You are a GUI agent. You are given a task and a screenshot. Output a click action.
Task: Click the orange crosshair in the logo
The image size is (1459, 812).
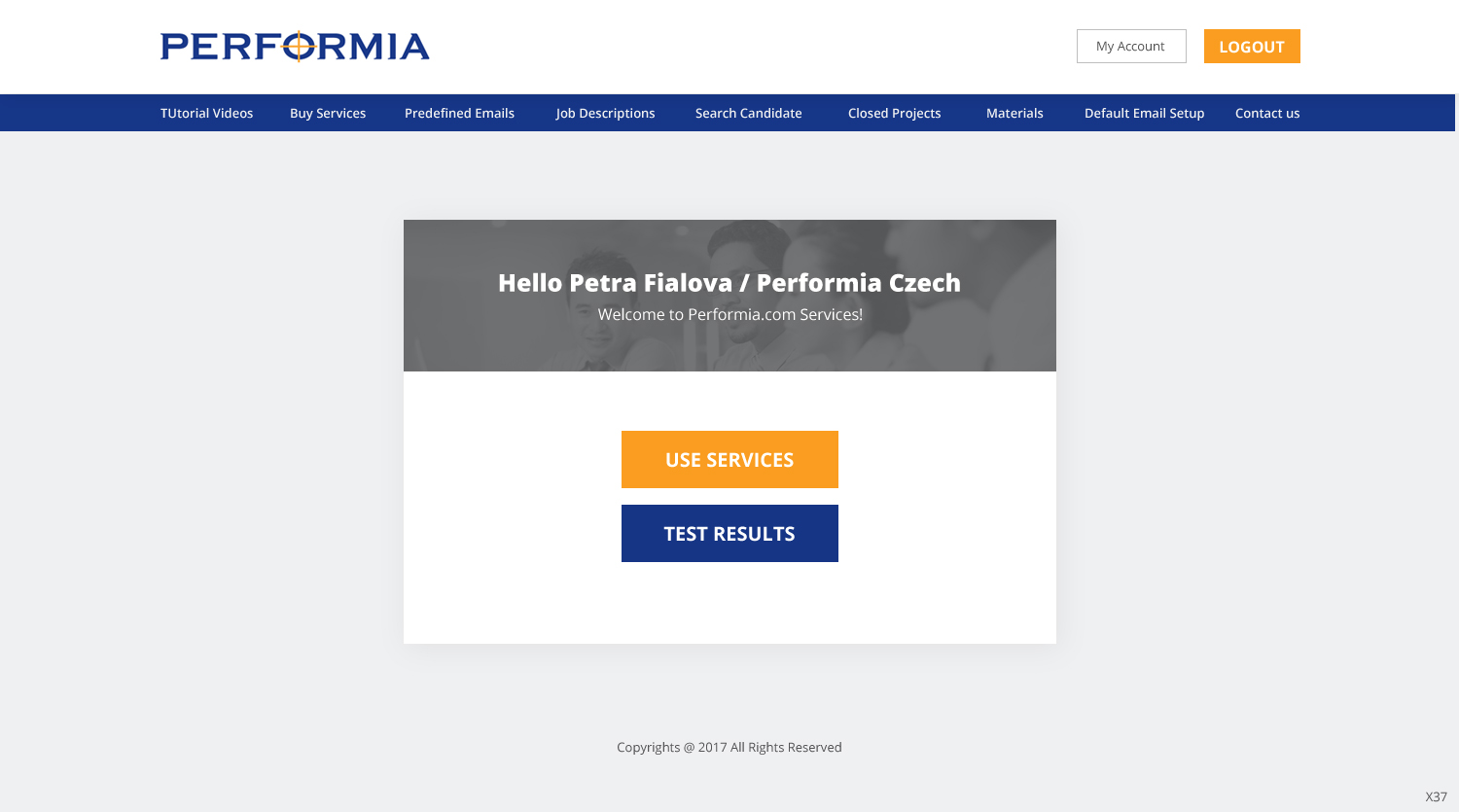pyautogui.click(x=299, y=46)
